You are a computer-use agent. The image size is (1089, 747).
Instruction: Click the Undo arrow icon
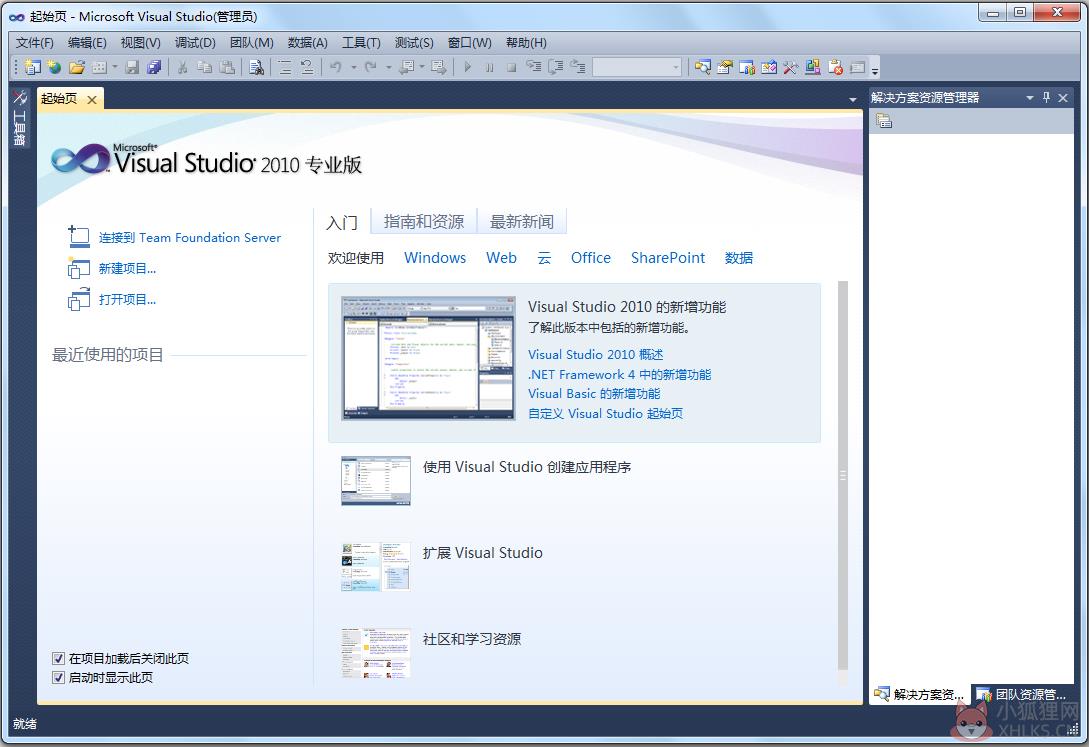tap(336, 67)
